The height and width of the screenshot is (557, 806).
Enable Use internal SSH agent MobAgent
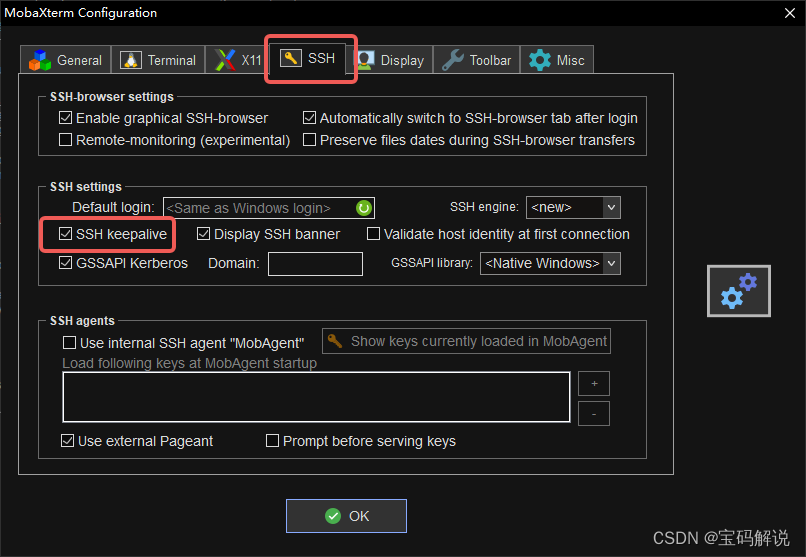[x=69, y=343]
